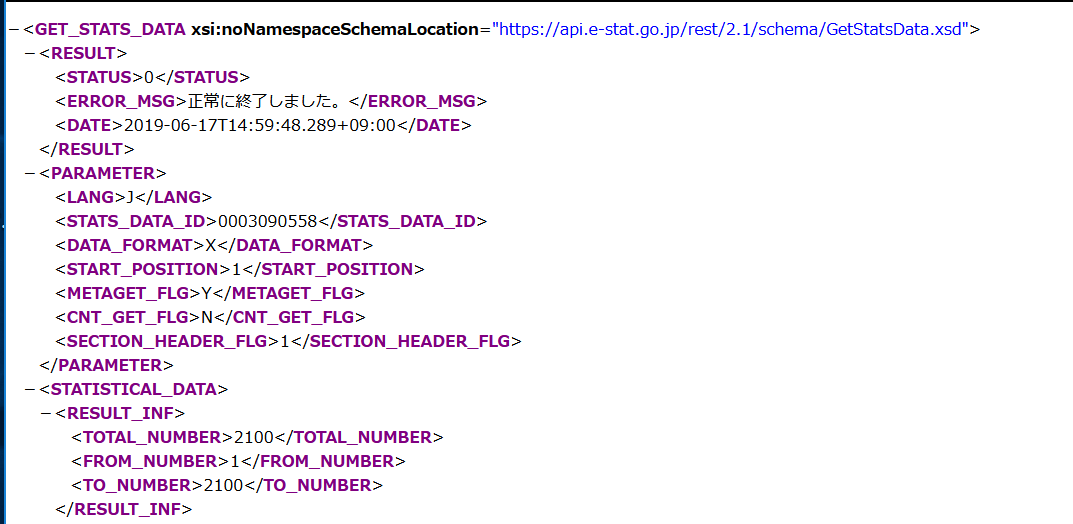Collapse the RESULT_INF node
Viewport: 1073px width, 524px height.
pyautogui.click(x=44, y=413)
